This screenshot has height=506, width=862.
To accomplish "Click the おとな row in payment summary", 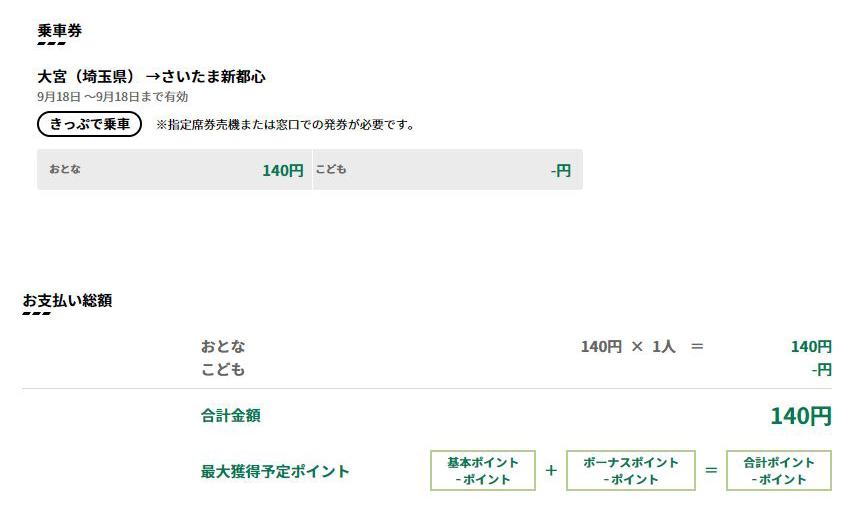I will (223, 346).
